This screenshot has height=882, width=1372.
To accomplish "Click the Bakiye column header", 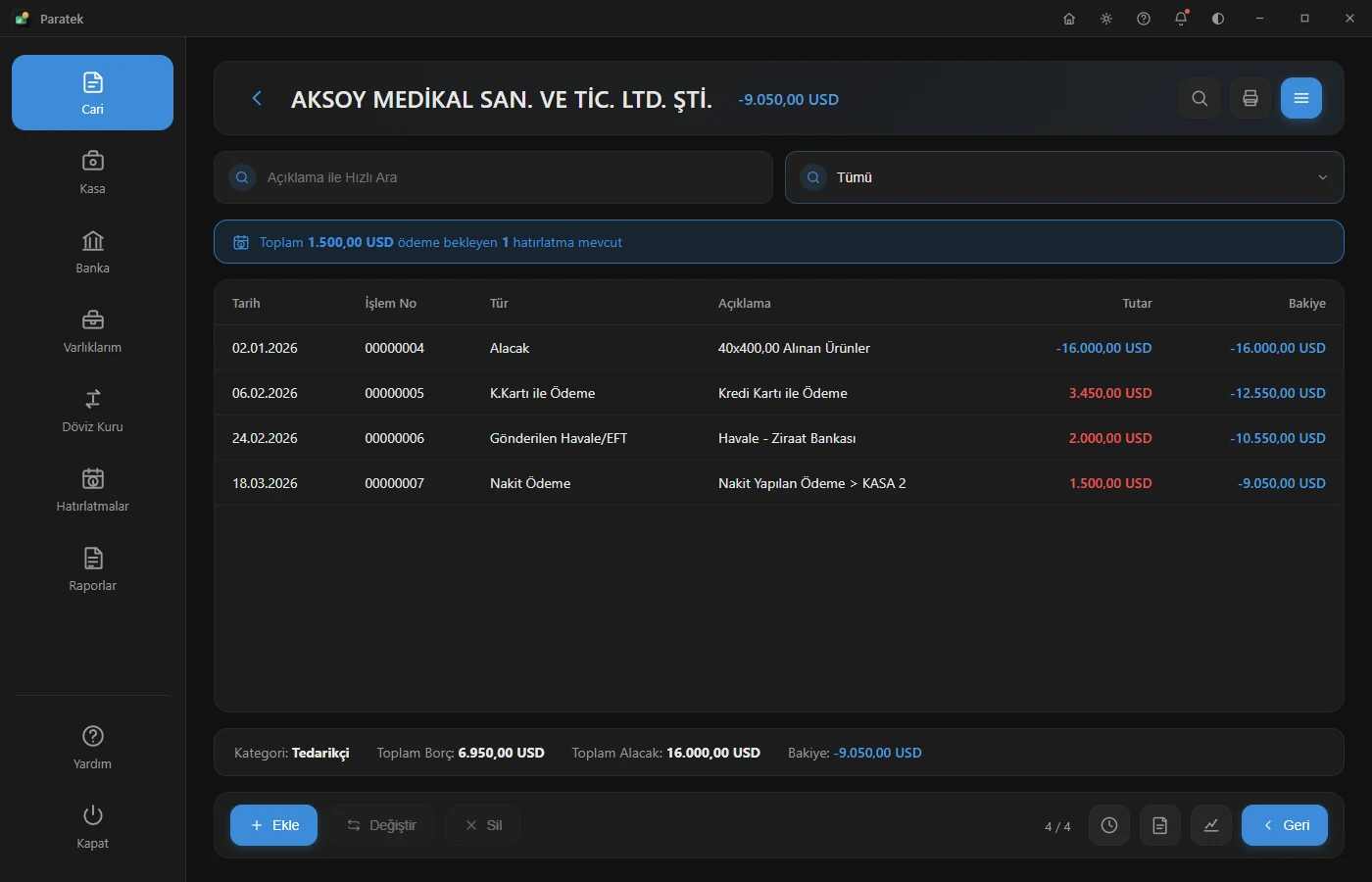I will 1307,304.
